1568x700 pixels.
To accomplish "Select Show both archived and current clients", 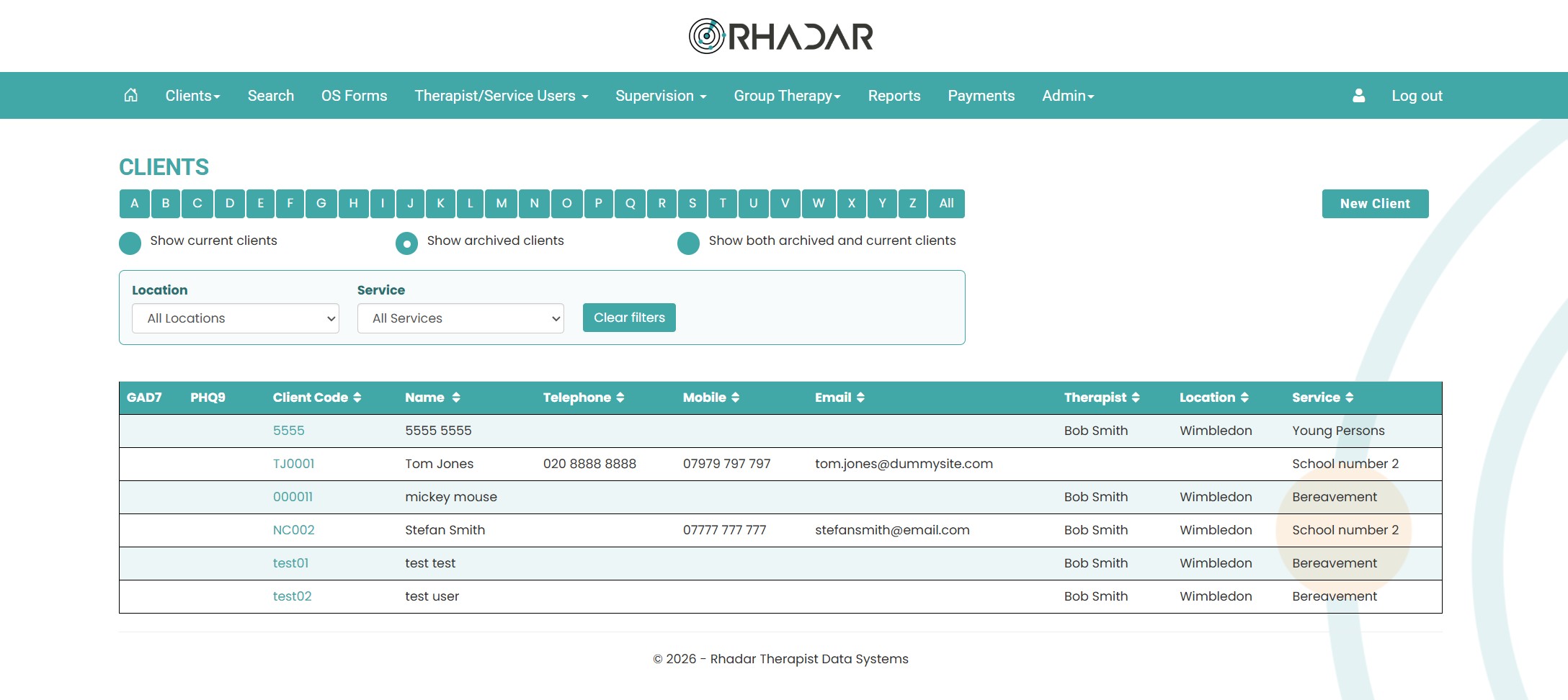I will [x=688, y=243].
